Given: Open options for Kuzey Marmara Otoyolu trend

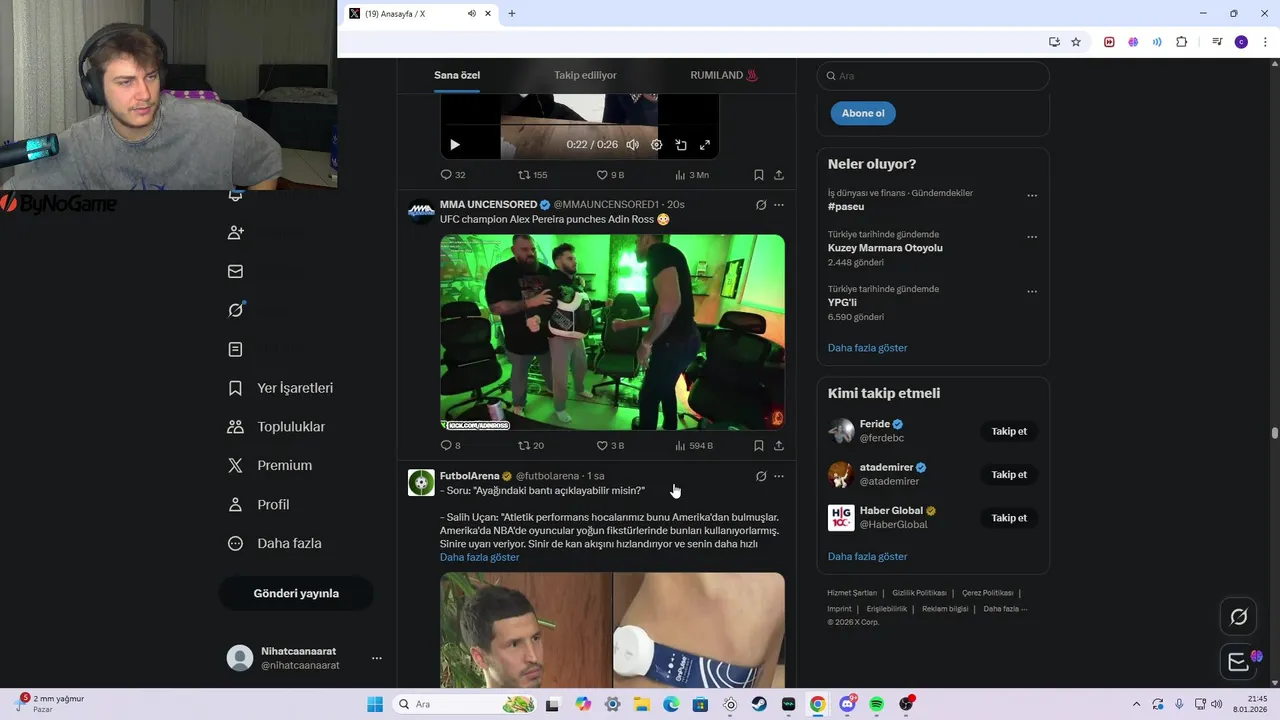Looking at the screenshot, I should (x=1032, y=237).
